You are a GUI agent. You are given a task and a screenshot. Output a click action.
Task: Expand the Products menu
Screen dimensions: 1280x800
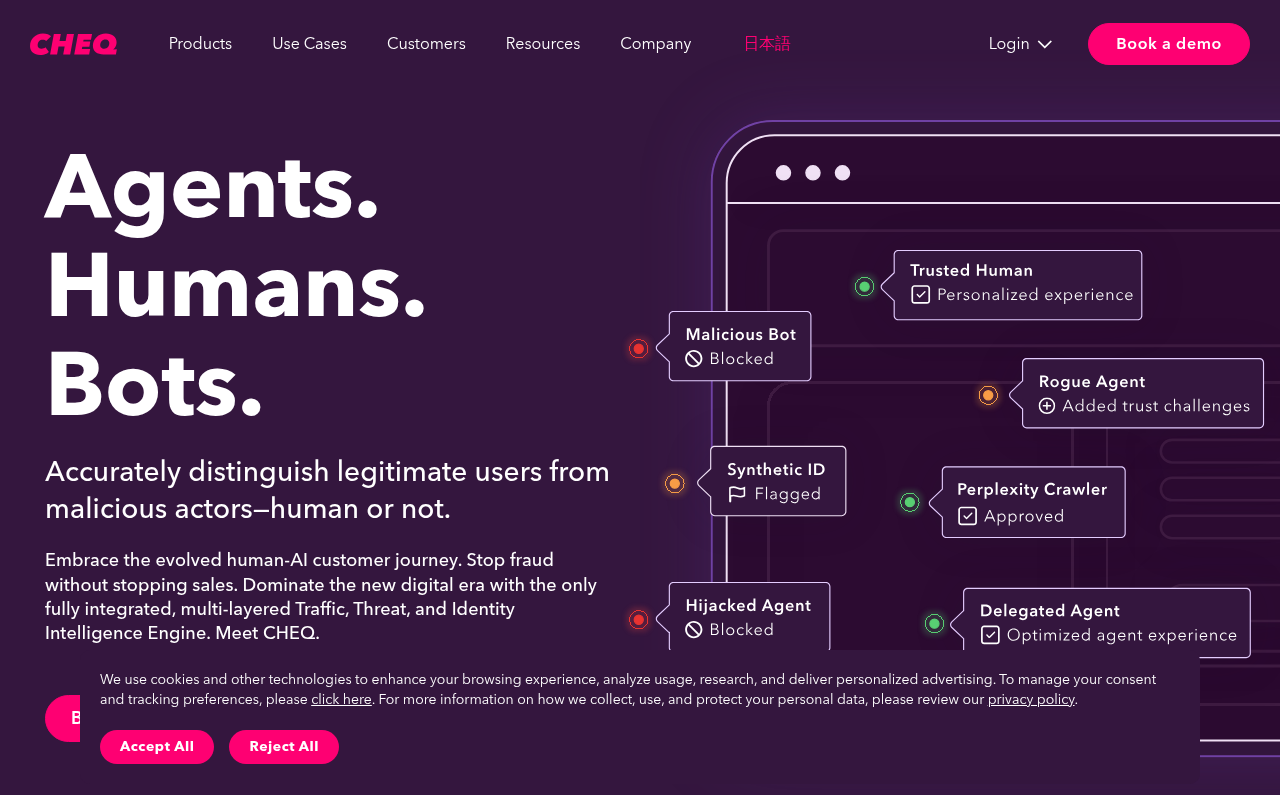(x=200, y=44)
